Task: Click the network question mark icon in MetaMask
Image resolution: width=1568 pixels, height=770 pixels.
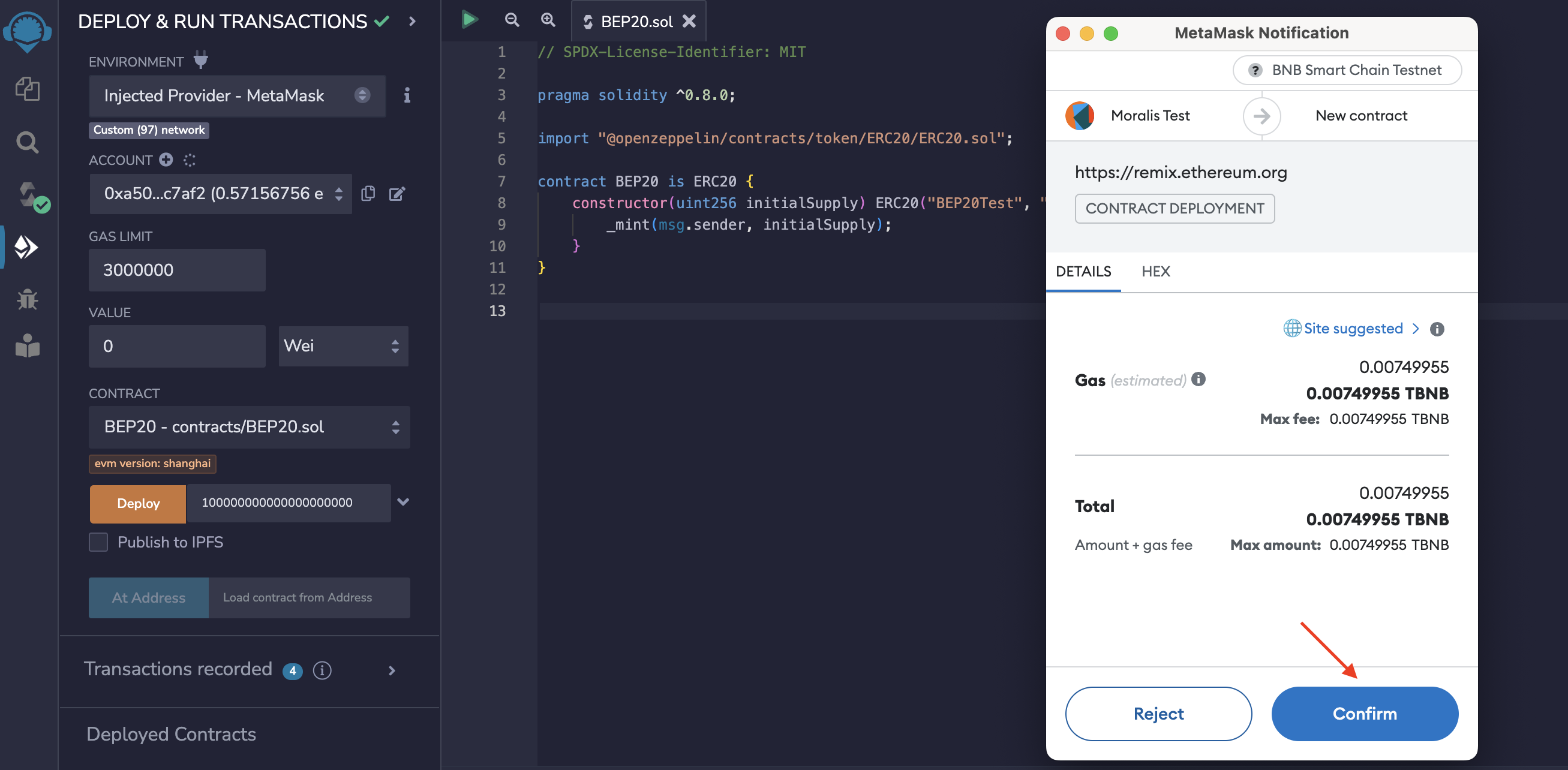Action: (x=1255, y=70)
